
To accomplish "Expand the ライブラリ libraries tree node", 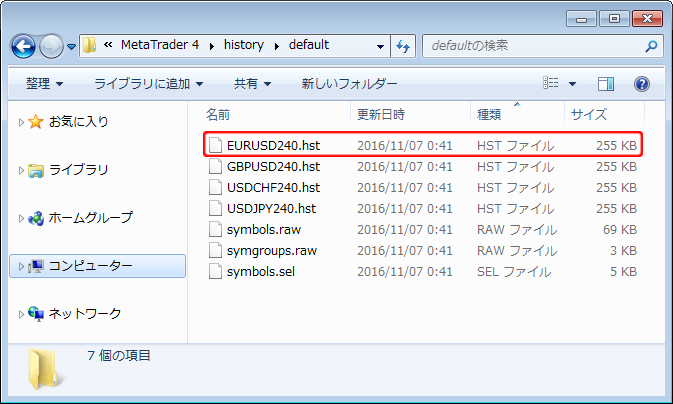I will [x=21, y=170].
